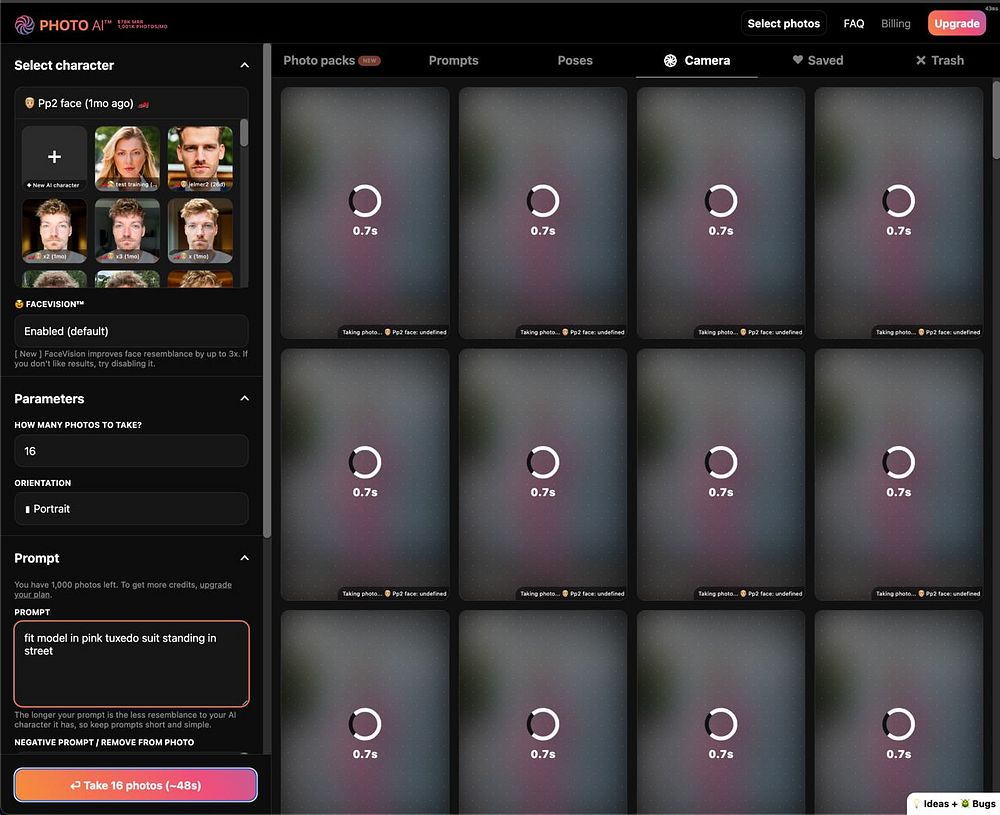1000x815 pixels.
Task: Click the face emoji next to Pp2 face
Action: coord(29,103)
